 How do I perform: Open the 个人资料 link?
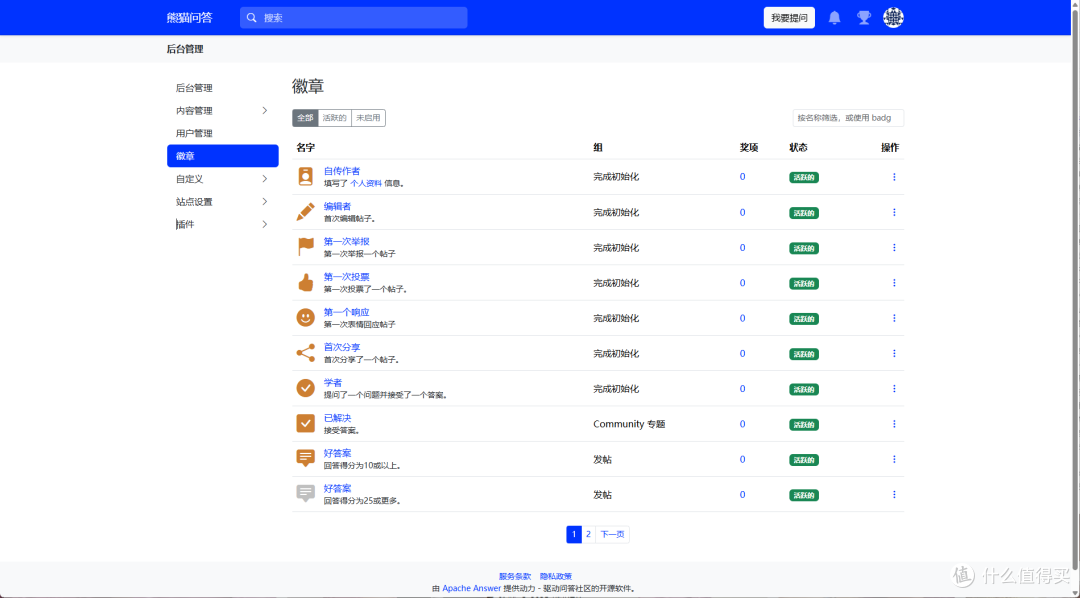[x=366, y=183]
